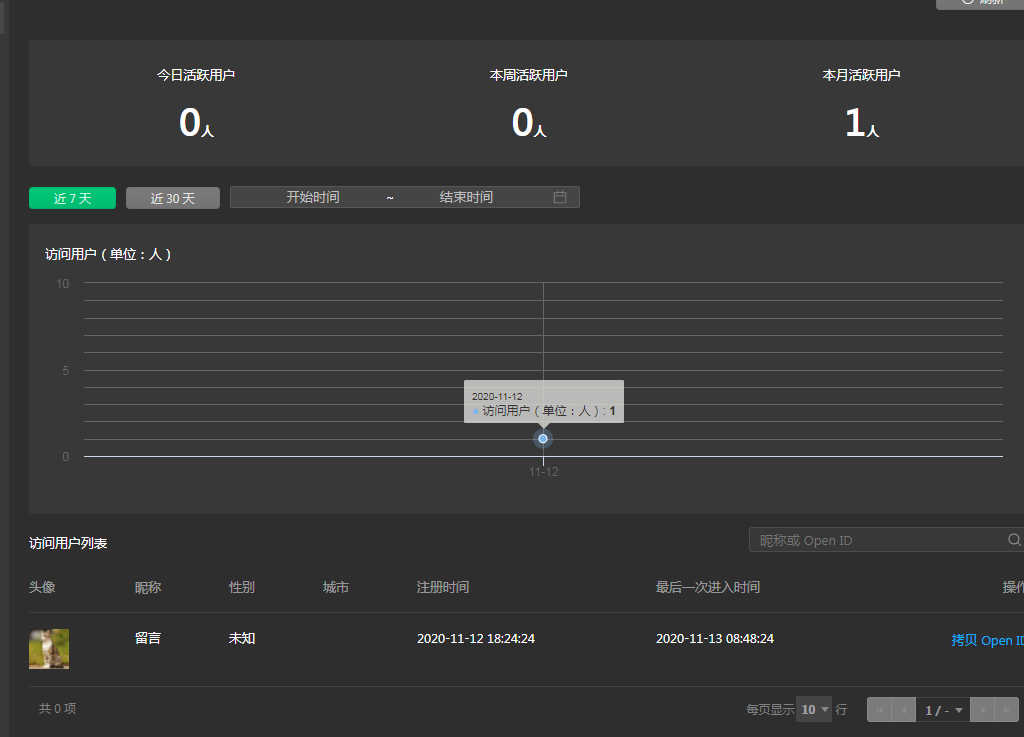Click the 2020-11-12 tooltip on chart
The image size is (1024, 737).
pos(544,401)
